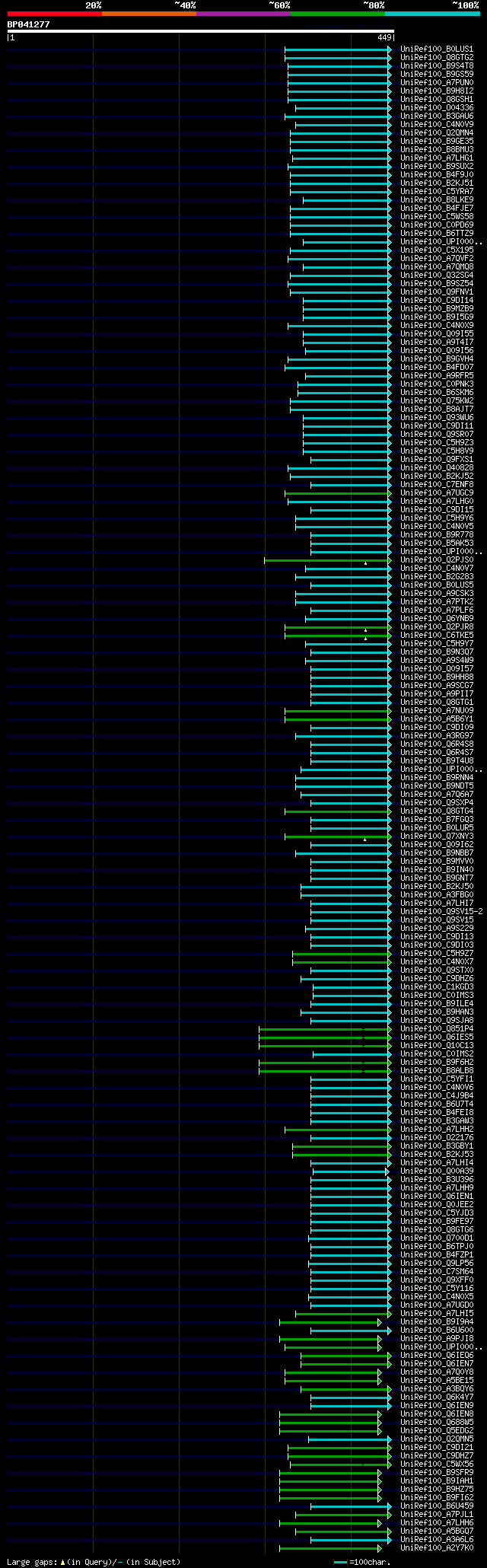487x1568 pixels.
Task: Select the UniRef100_C5YRA7 label
Action: click(x=437, y=191)
